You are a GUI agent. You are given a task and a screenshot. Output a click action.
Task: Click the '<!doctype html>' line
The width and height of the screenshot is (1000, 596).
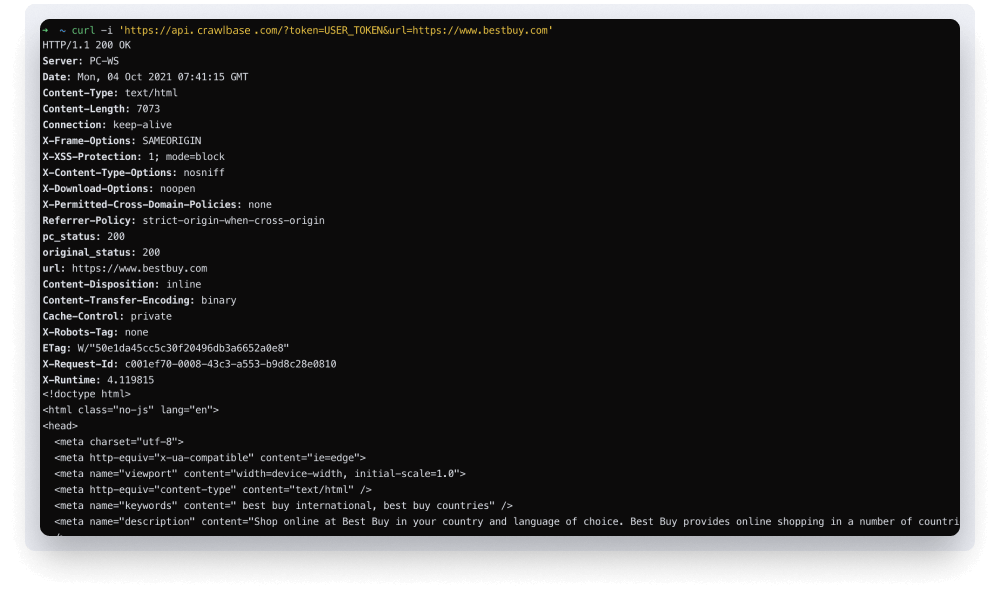pos(86,394)
